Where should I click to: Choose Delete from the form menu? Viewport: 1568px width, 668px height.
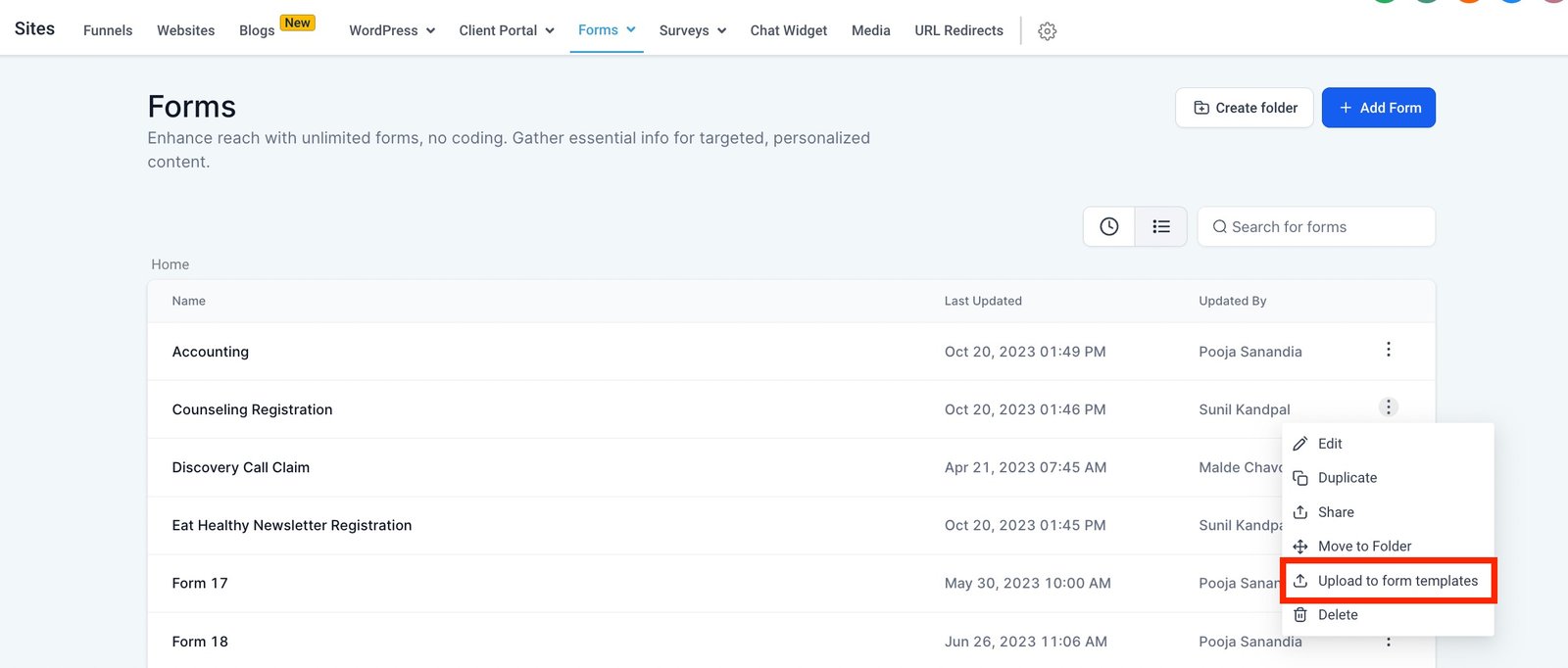[1337, 615]
